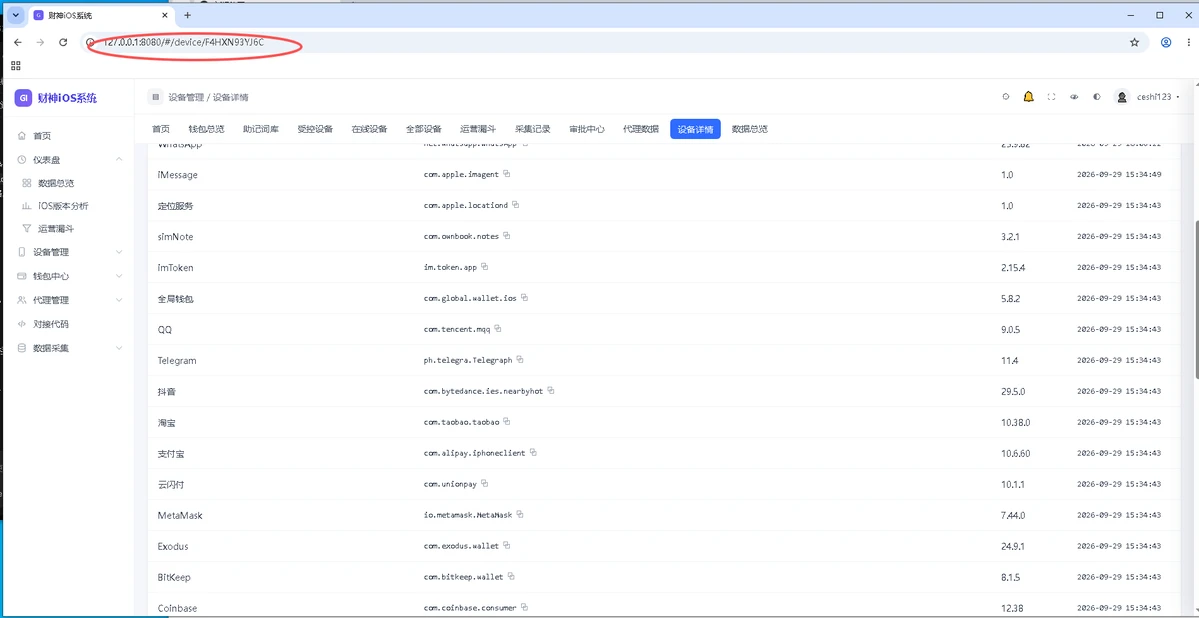This screenshot has height=618, width=1199.
Task: Reload the page in the browser
Action: 63,43
